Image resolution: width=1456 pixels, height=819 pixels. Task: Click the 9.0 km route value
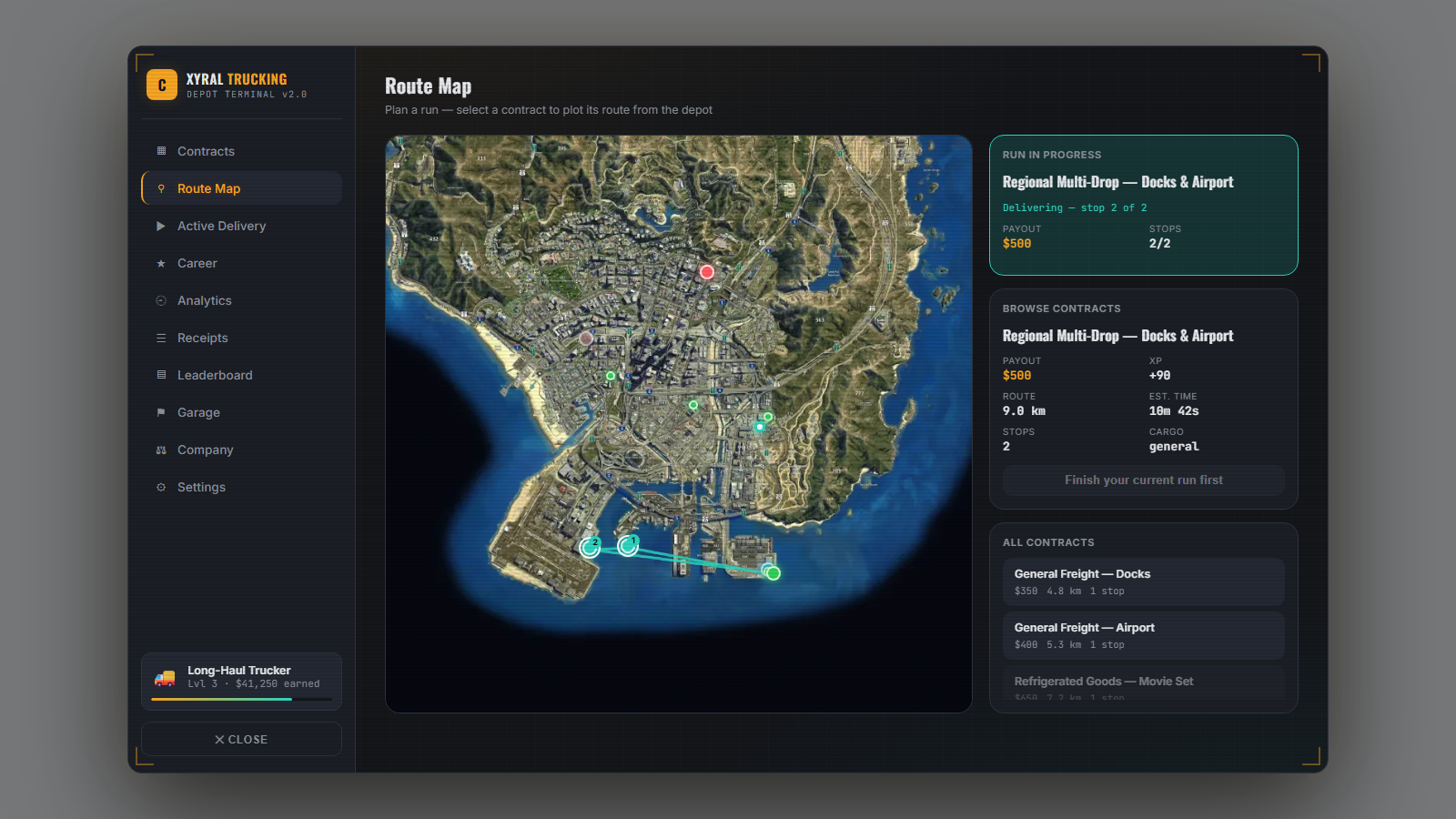point(1024,411)
